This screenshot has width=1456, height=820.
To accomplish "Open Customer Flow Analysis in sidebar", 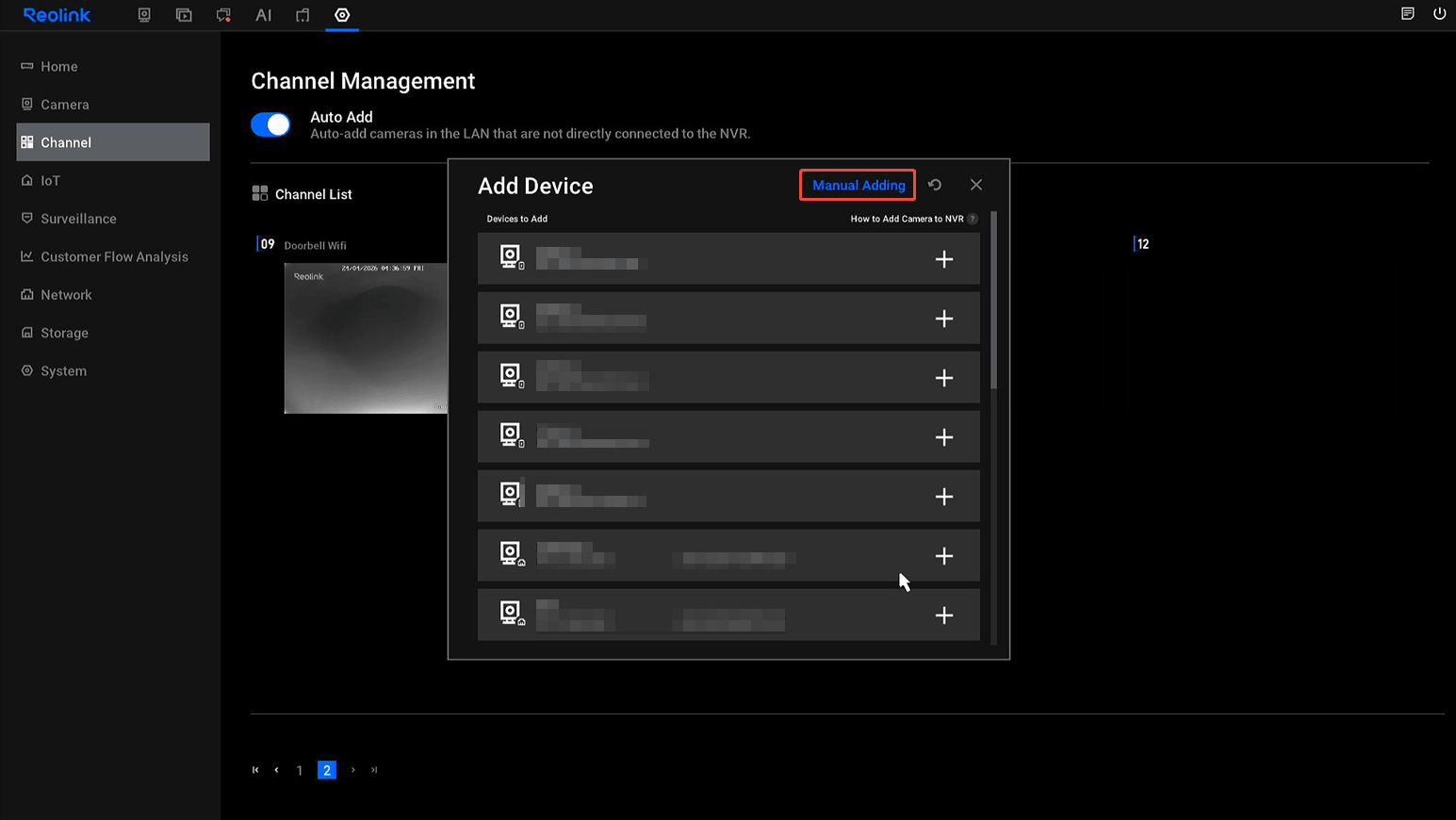I will pyautogui.click(x=112, y=256).
